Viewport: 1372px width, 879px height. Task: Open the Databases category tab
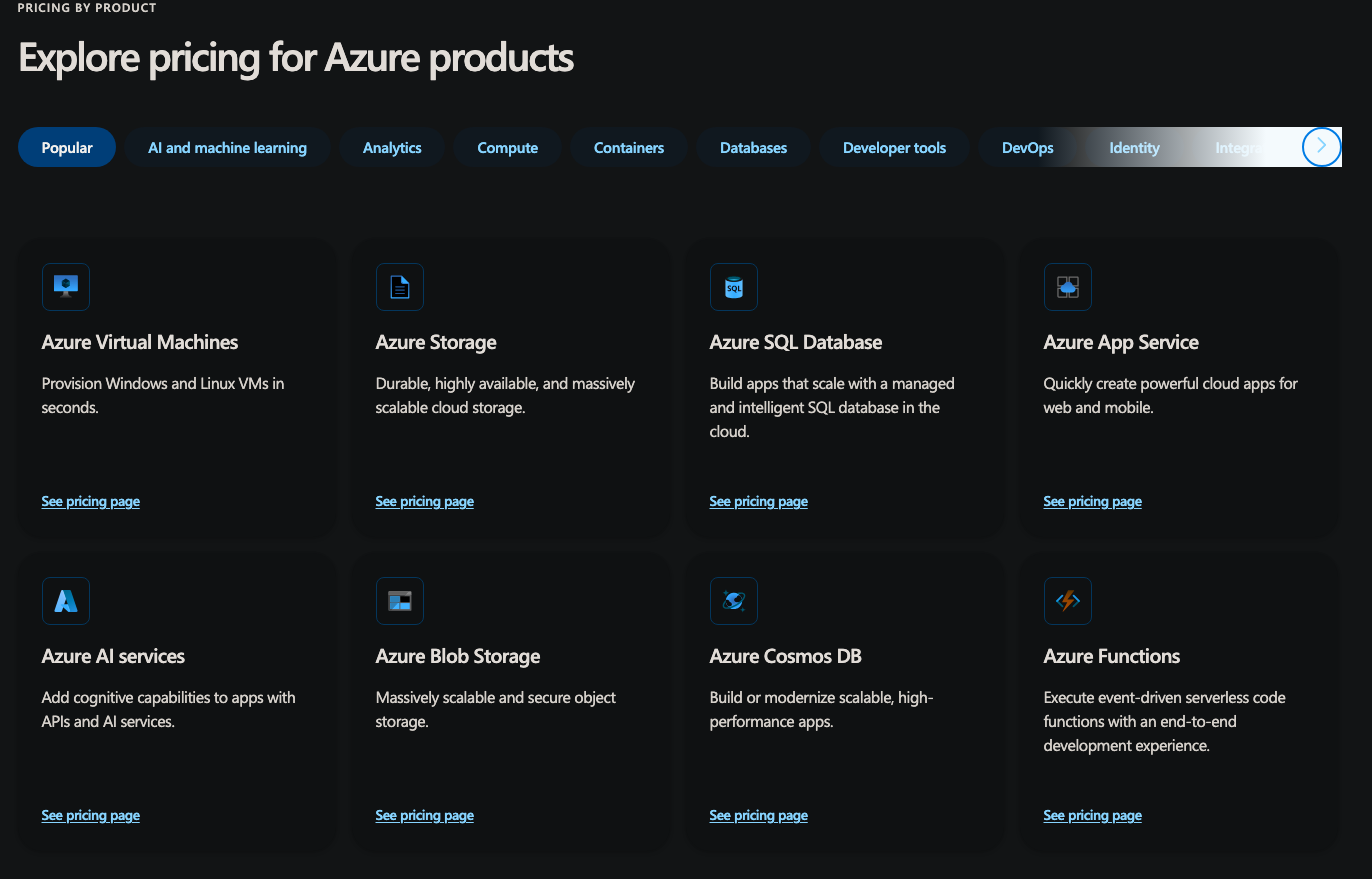coord(753,148)
